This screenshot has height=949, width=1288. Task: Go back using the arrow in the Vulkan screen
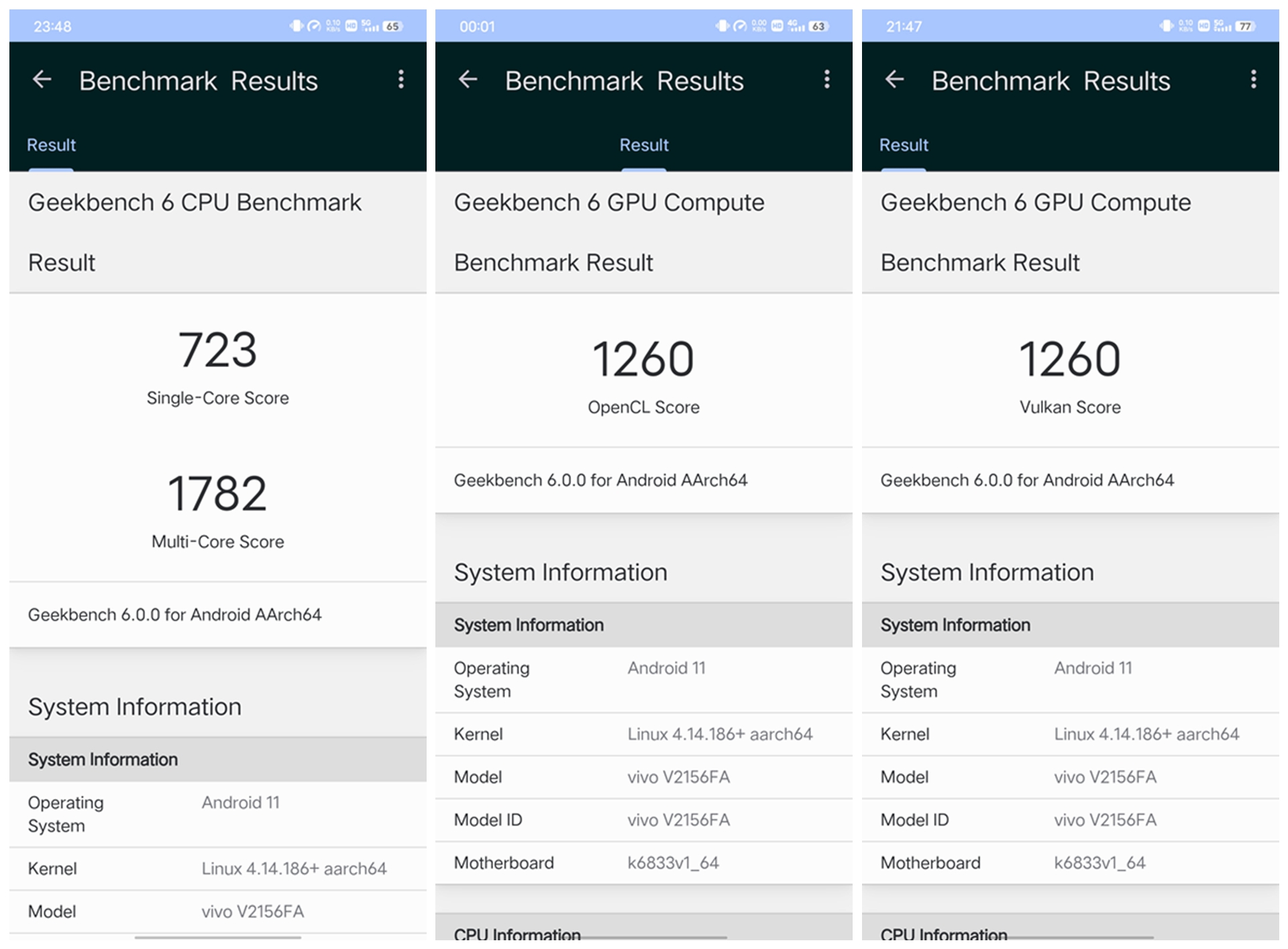pos(895,80)
